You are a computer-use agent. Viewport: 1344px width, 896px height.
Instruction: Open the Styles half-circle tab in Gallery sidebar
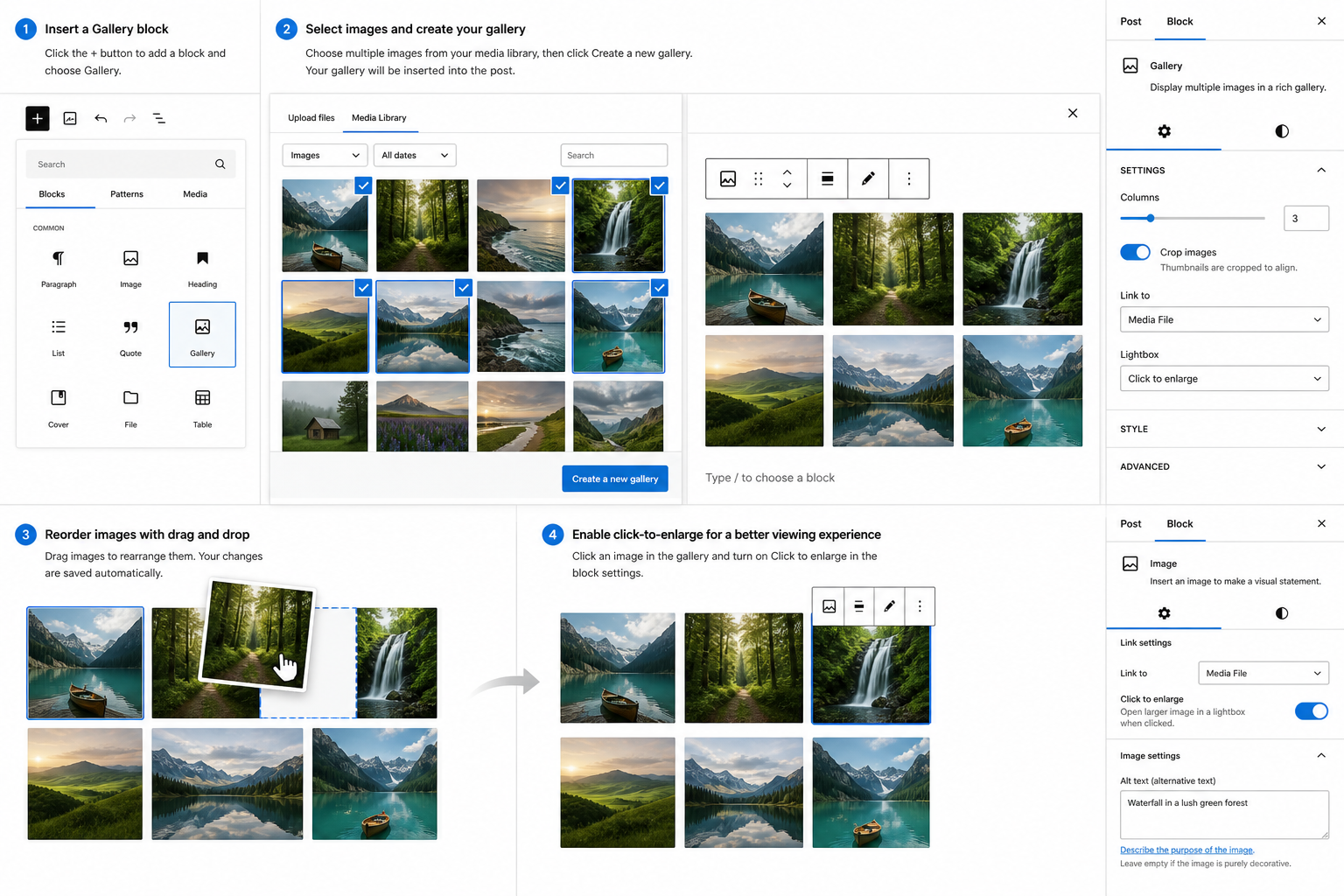[x=1282, y=131]
